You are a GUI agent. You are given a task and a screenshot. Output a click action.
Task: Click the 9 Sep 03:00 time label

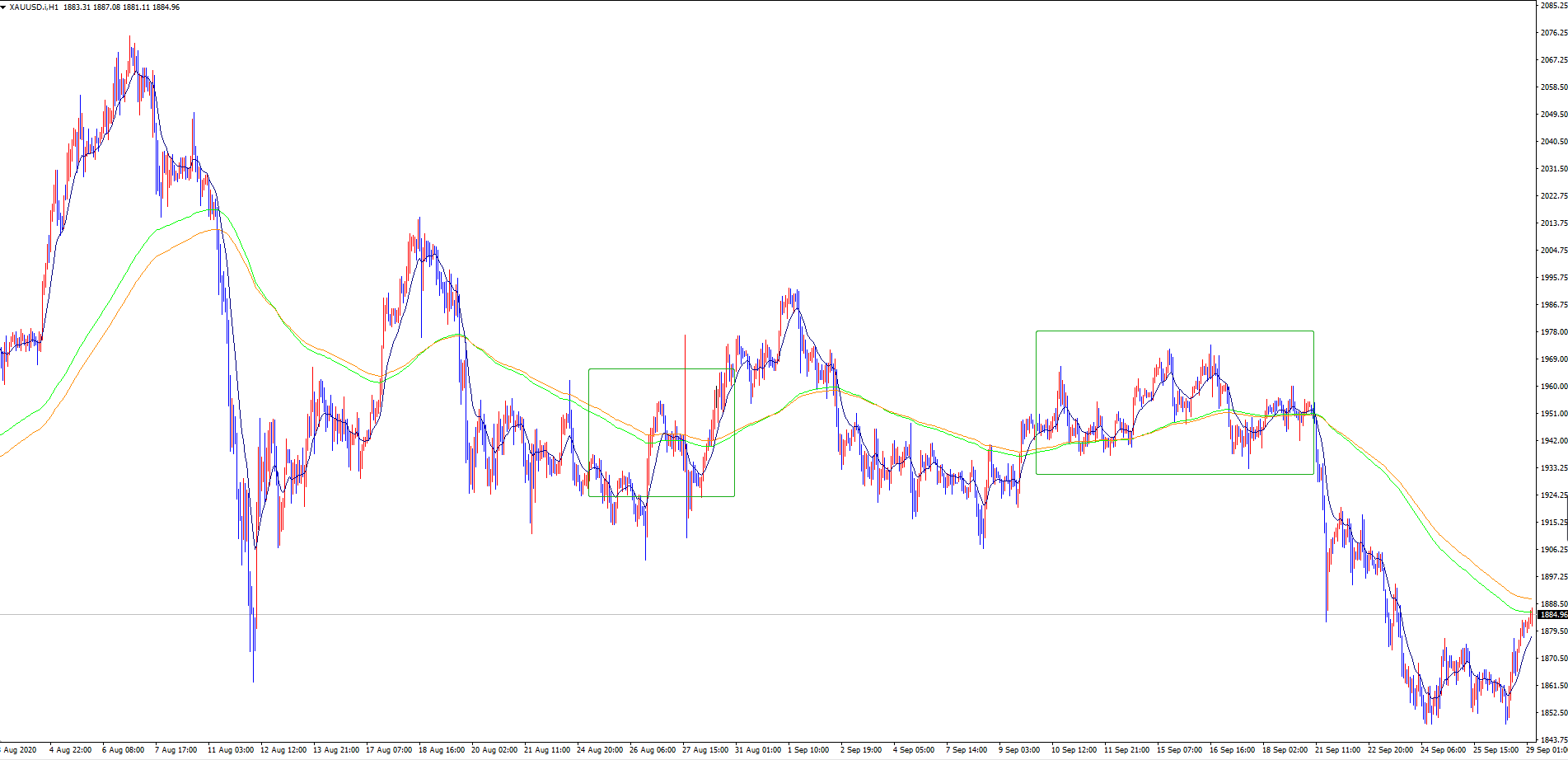click(1019, 750)
